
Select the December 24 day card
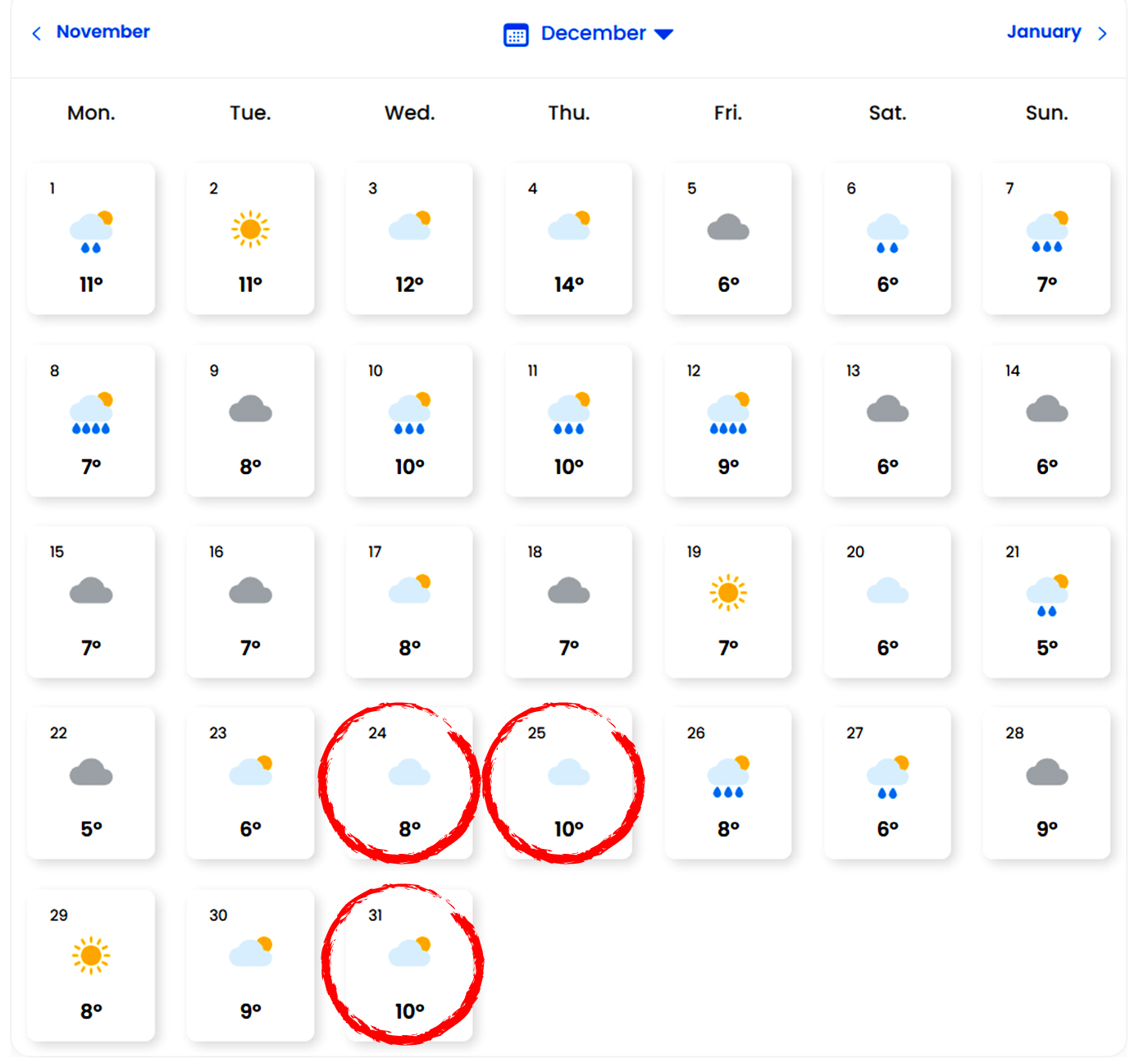tap(409, 782)
